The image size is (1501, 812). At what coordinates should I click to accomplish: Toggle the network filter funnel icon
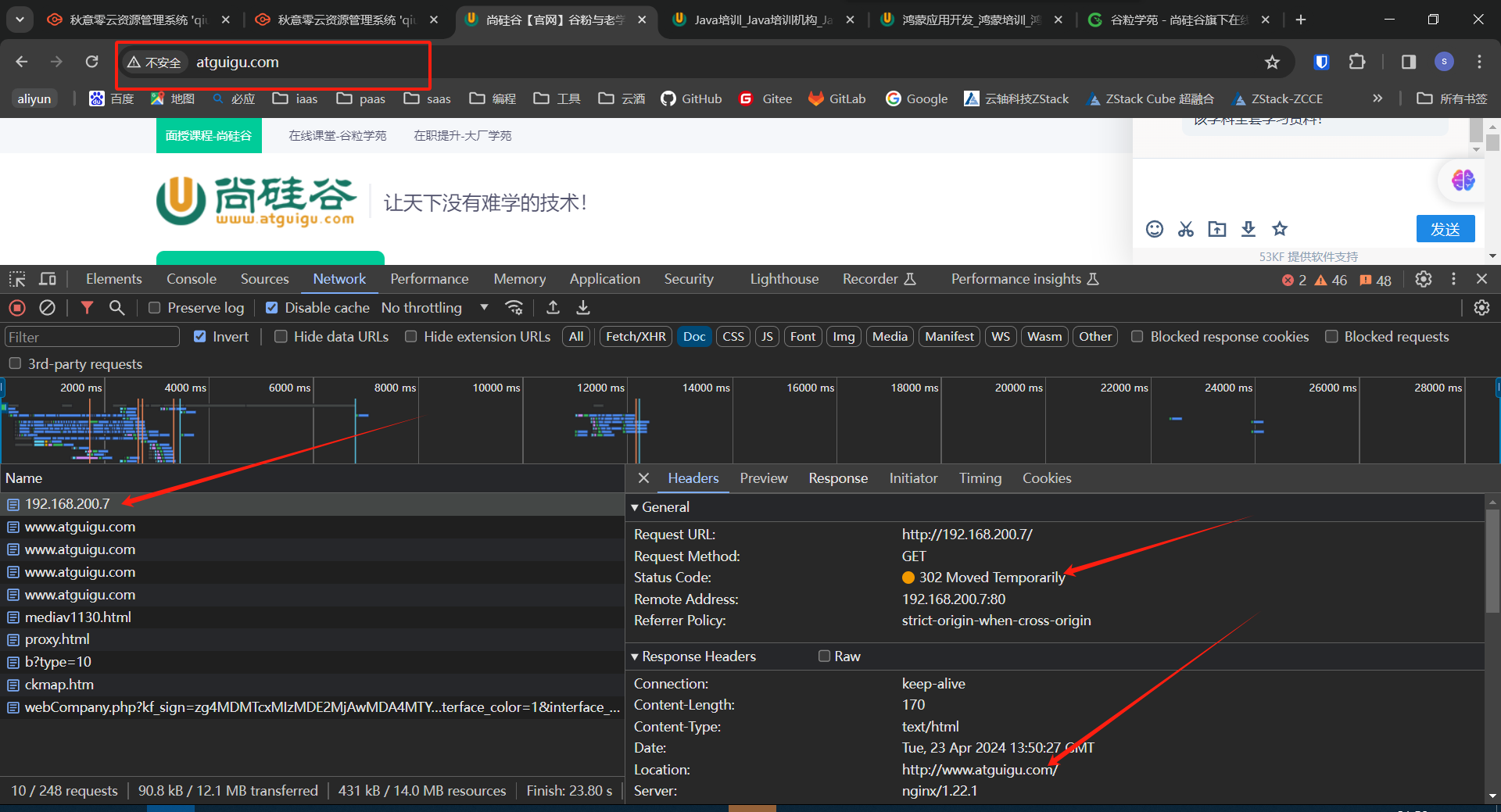pyautogui.click(x=87, y=308)
